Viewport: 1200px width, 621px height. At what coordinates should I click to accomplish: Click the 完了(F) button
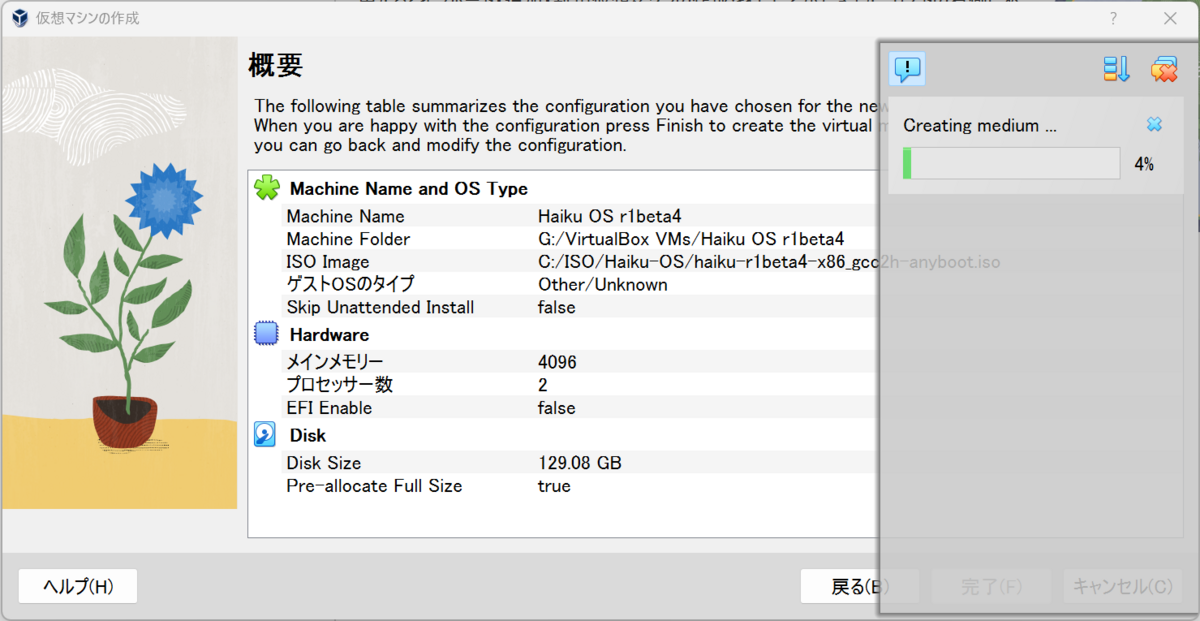(x=991, y=587)
